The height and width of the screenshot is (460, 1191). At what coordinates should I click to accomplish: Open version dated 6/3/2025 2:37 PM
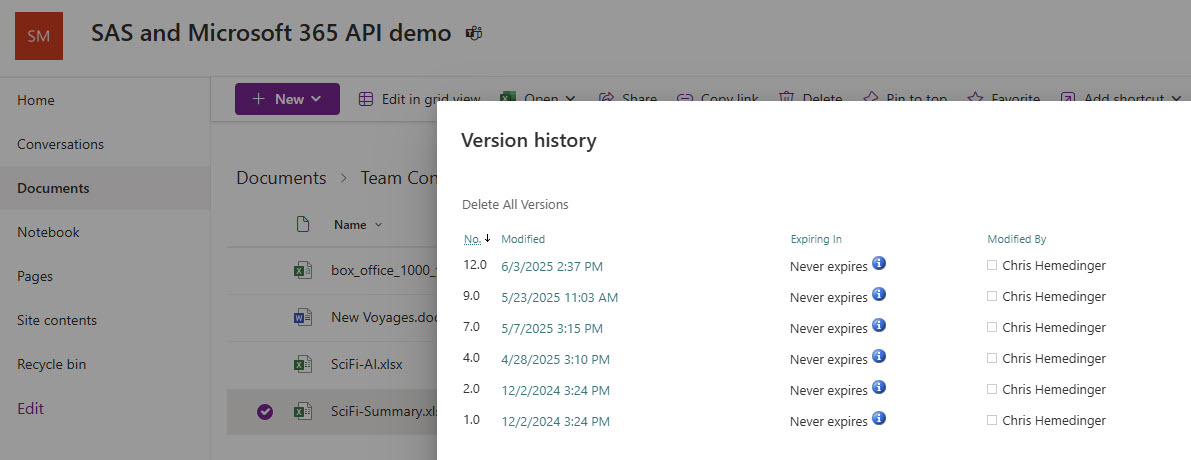point(552,266)
